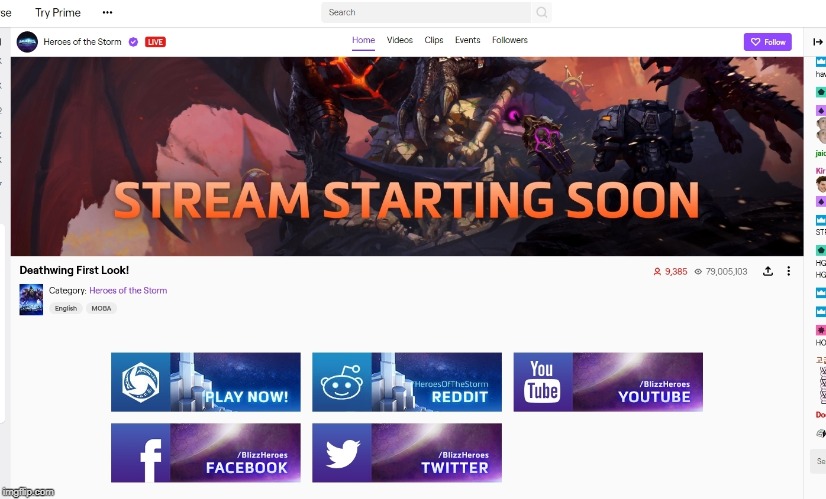Open the BlizzHeroes Facebook banner
The image size is (826, 499).
click(x=205, y=453)
